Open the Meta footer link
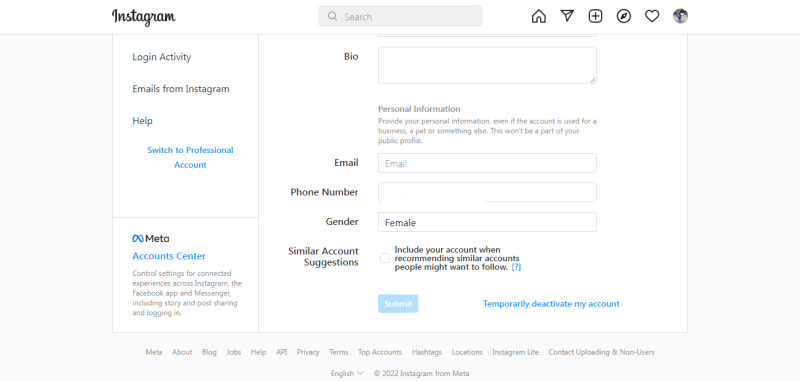This screenshot has height=381, width=800. [x=154, y=352]
